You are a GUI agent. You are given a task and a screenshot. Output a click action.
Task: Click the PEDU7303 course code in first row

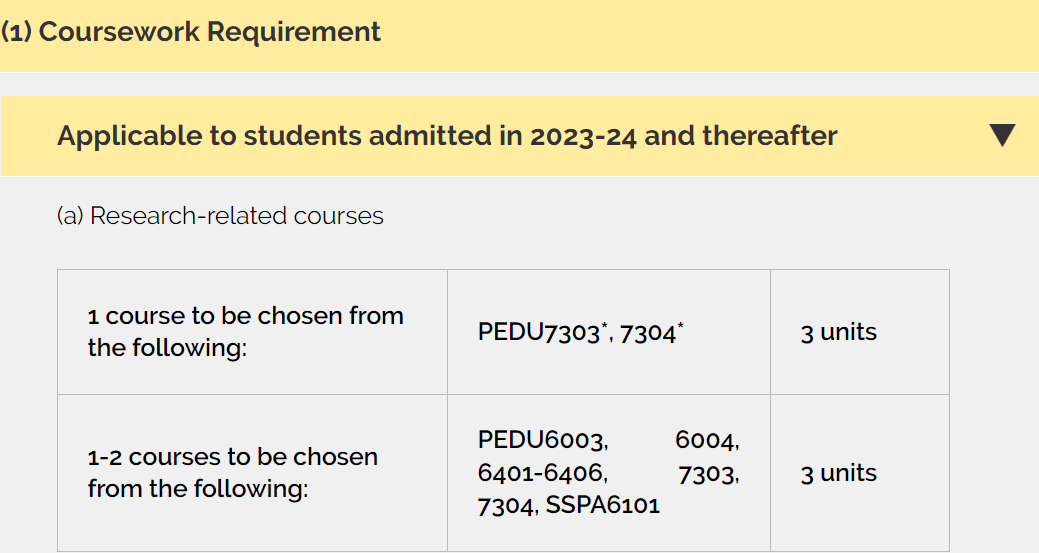pyautogui.click(x=538, y=333)
